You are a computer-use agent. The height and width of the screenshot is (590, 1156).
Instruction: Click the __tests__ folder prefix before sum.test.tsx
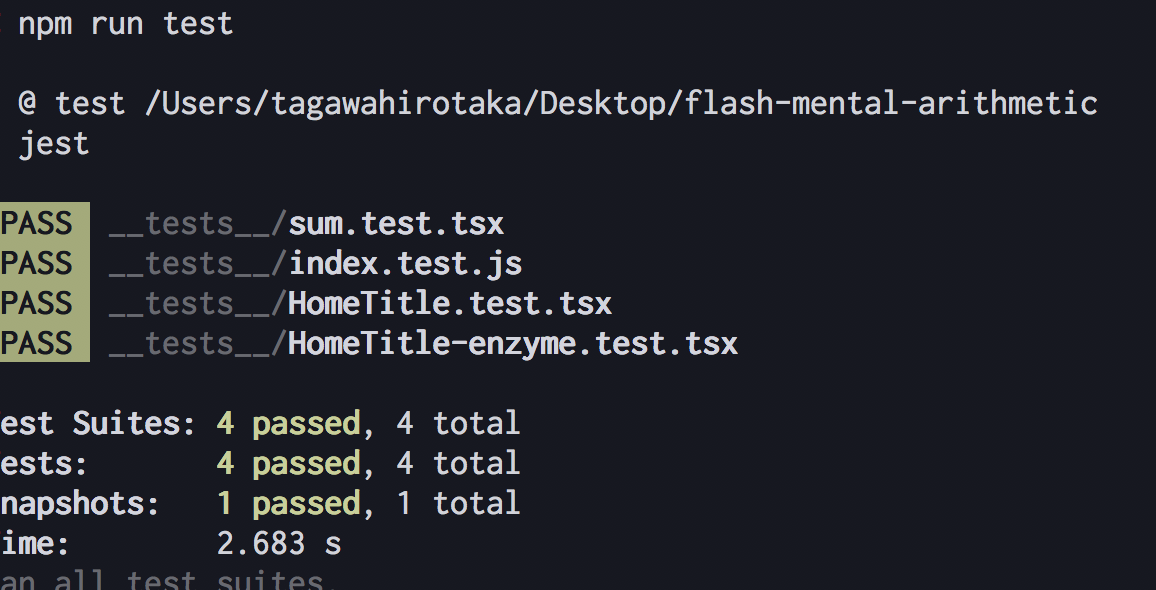click(197, 223)
